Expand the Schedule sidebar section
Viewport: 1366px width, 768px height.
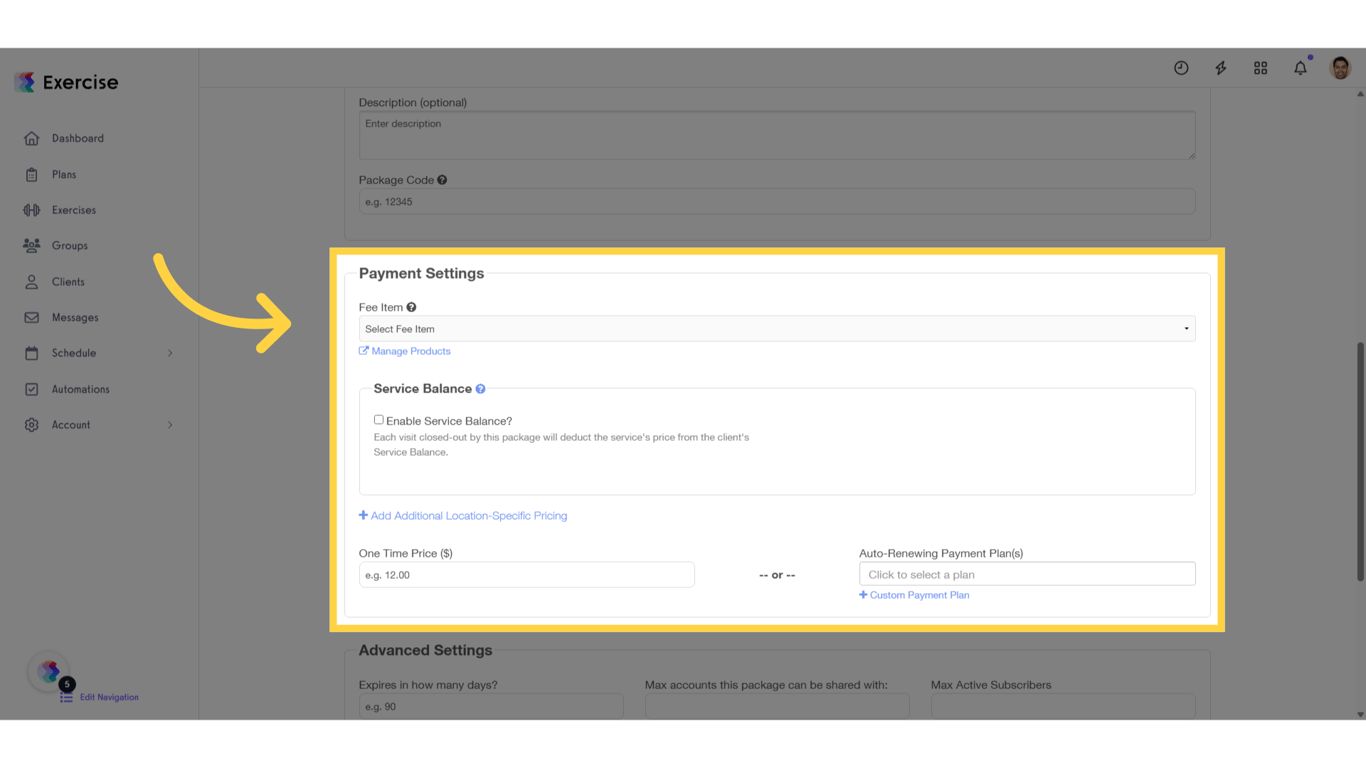tap(76, 353)
